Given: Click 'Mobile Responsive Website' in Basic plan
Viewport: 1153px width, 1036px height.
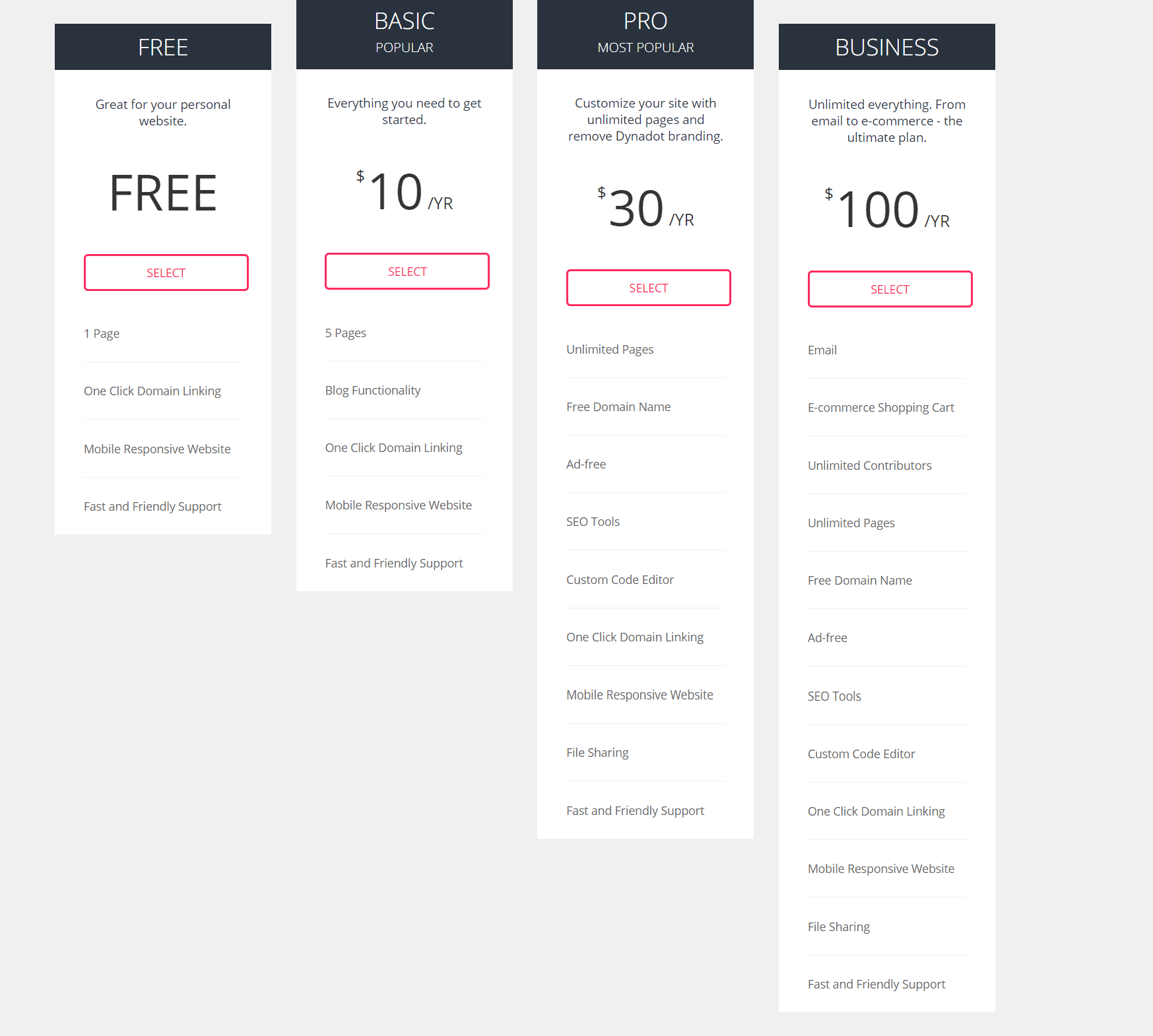Looking at the screenshot, I should click(399, 505).
